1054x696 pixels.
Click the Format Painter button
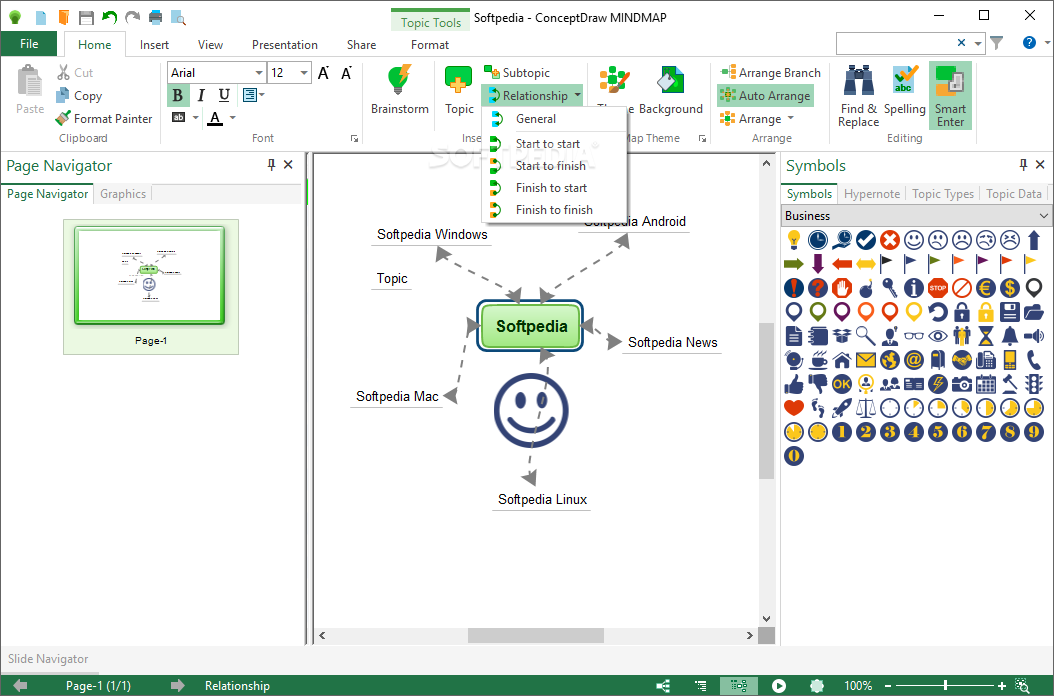coord(104,118)
